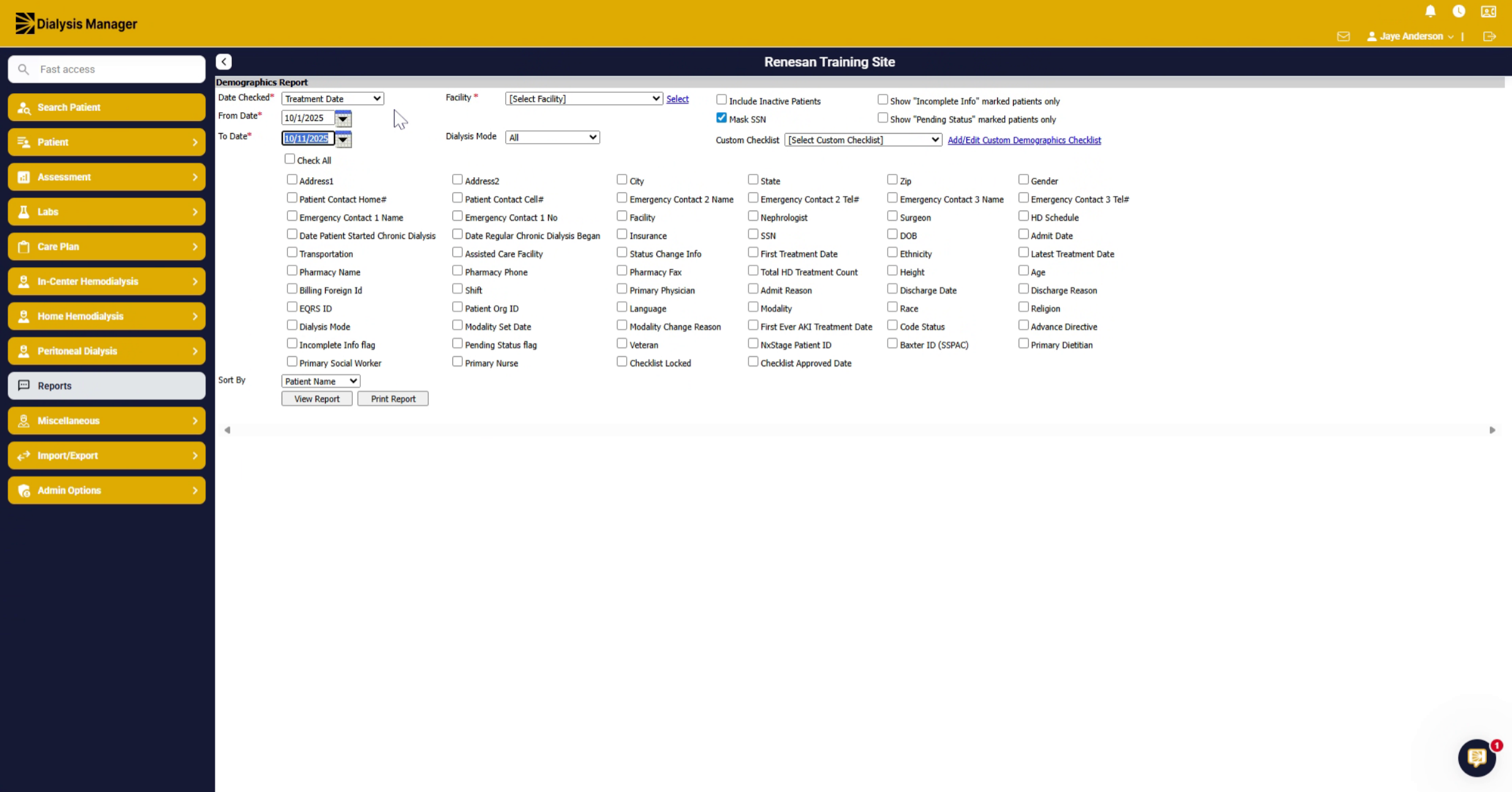Click the Care Plan clipboard icon
The image size is (1512, 792).
tap(24, 247)
